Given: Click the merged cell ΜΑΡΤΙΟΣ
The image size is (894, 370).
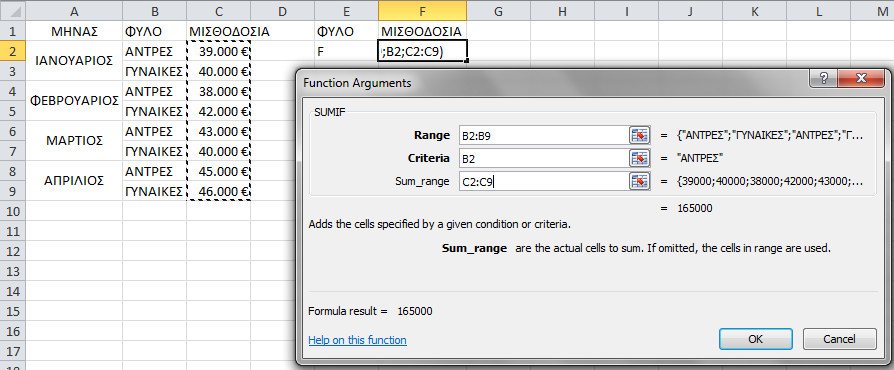Looking at the screenshot, I should (x=74, y=141).
